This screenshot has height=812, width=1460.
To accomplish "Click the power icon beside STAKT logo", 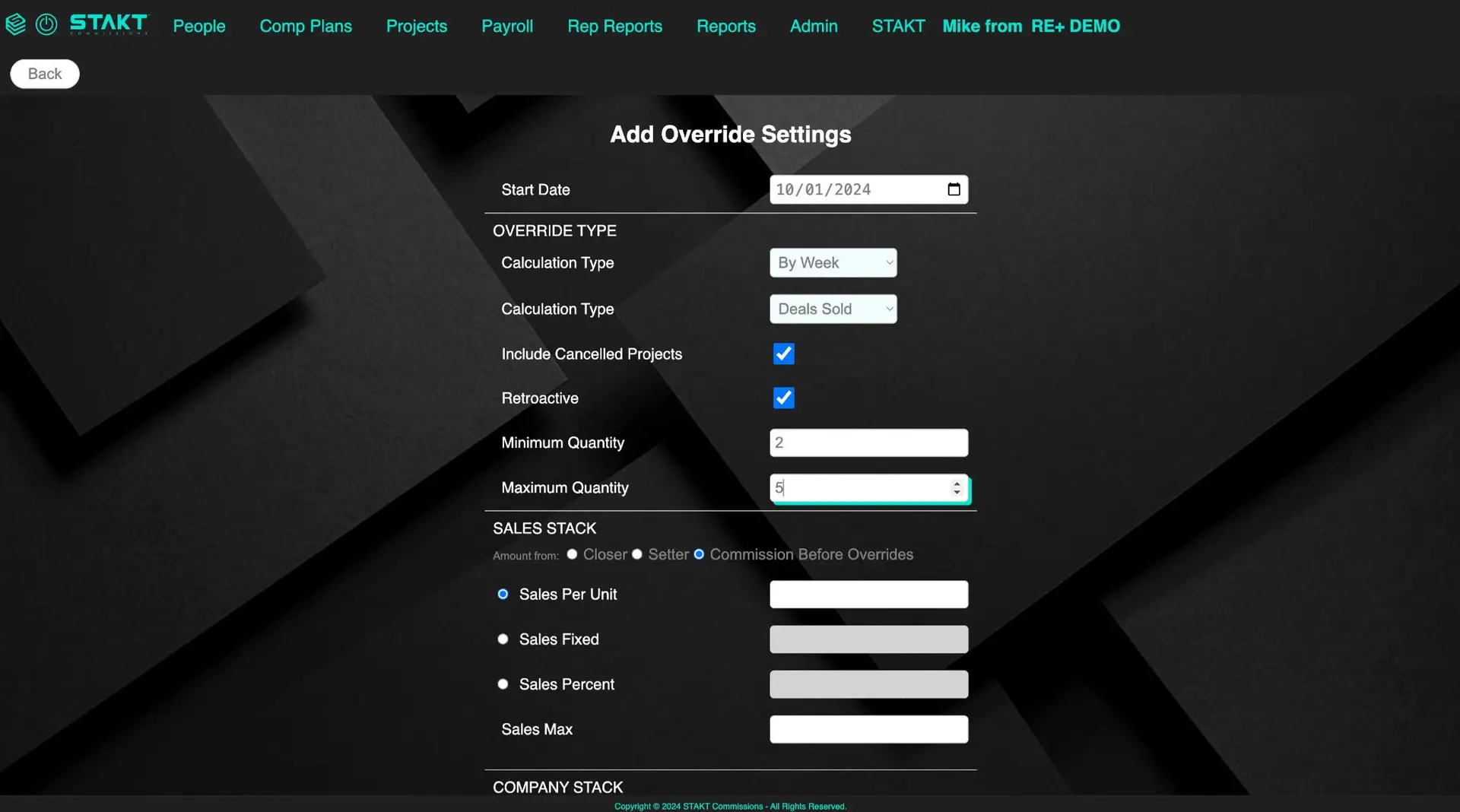I will coord(46,24).
